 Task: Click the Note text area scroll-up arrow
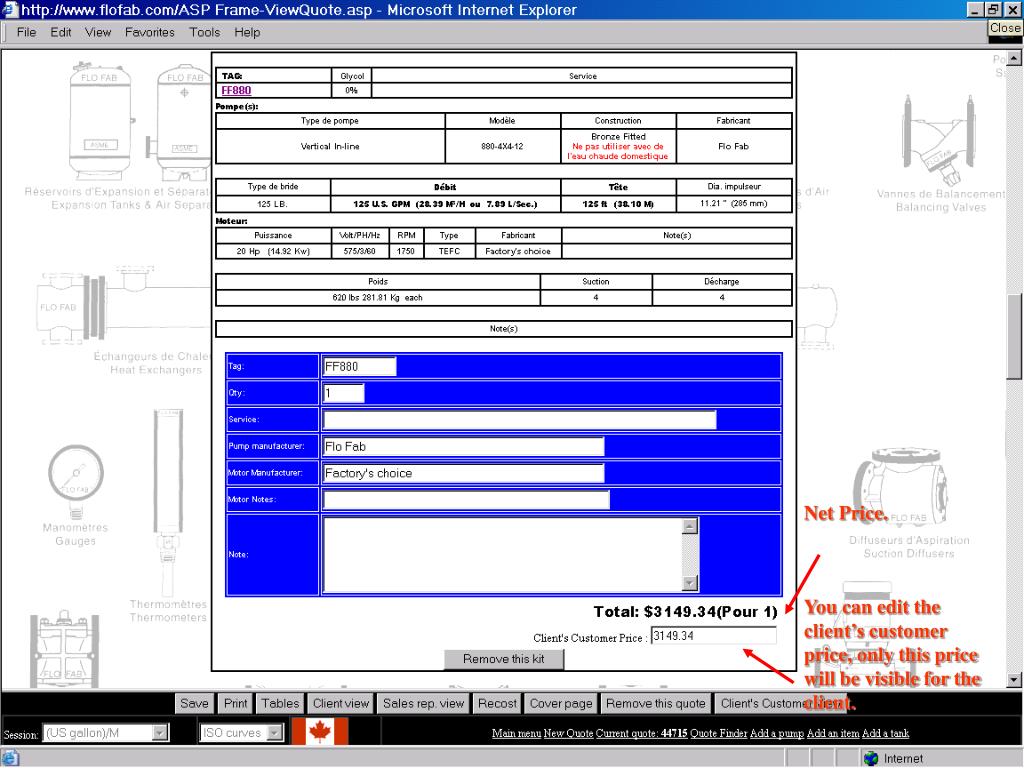pyautogui.click(x=690, y=526)
